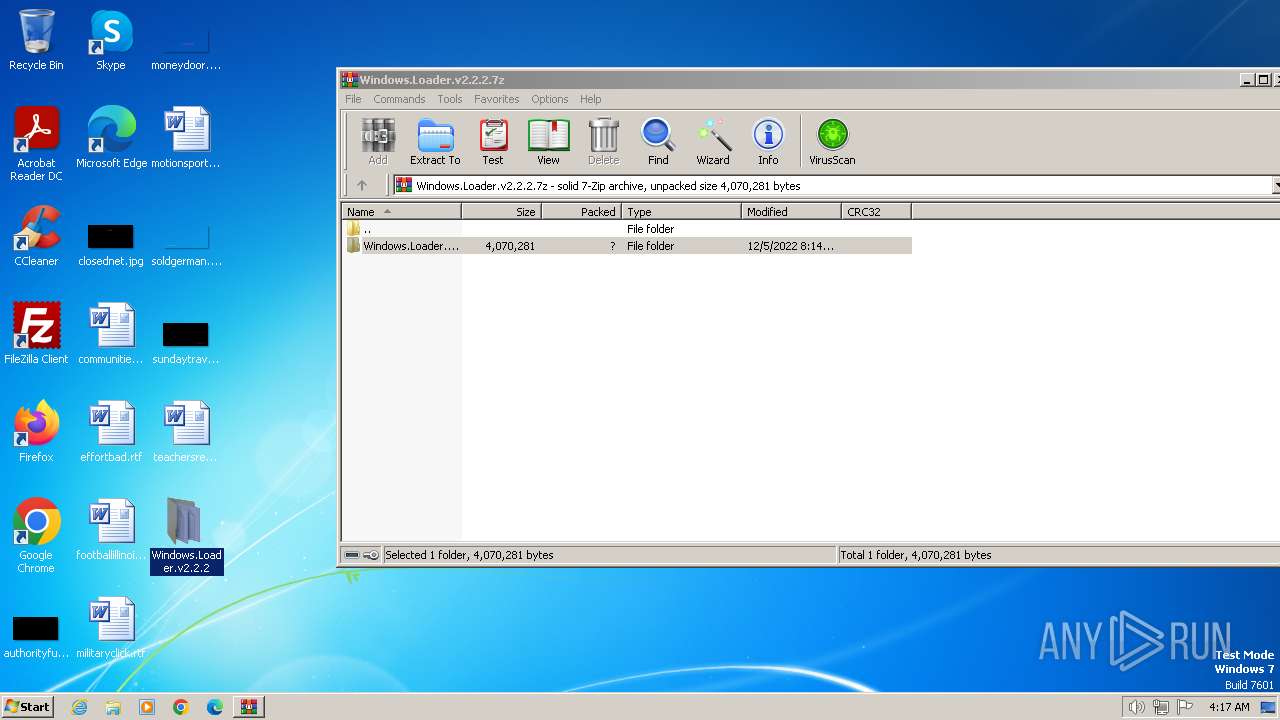Sort by the CRC32 column header
The width and height of the screenshot is (1280, 720).
tap(876, 212)
